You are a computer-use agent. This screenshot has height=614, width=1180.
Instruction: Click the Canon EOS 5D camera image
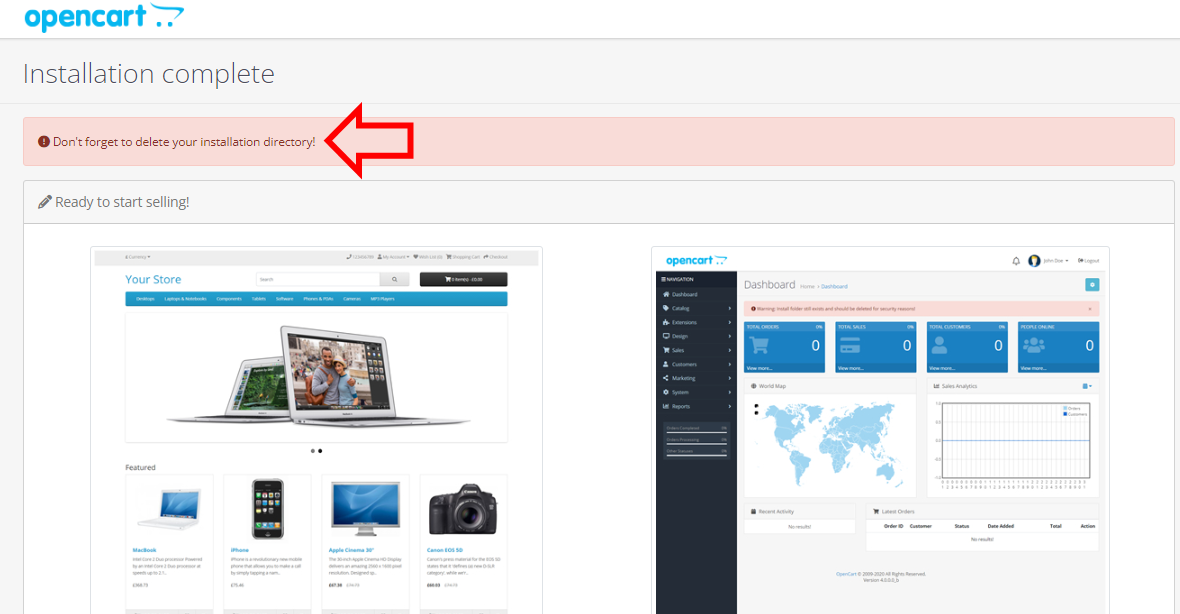463,509
